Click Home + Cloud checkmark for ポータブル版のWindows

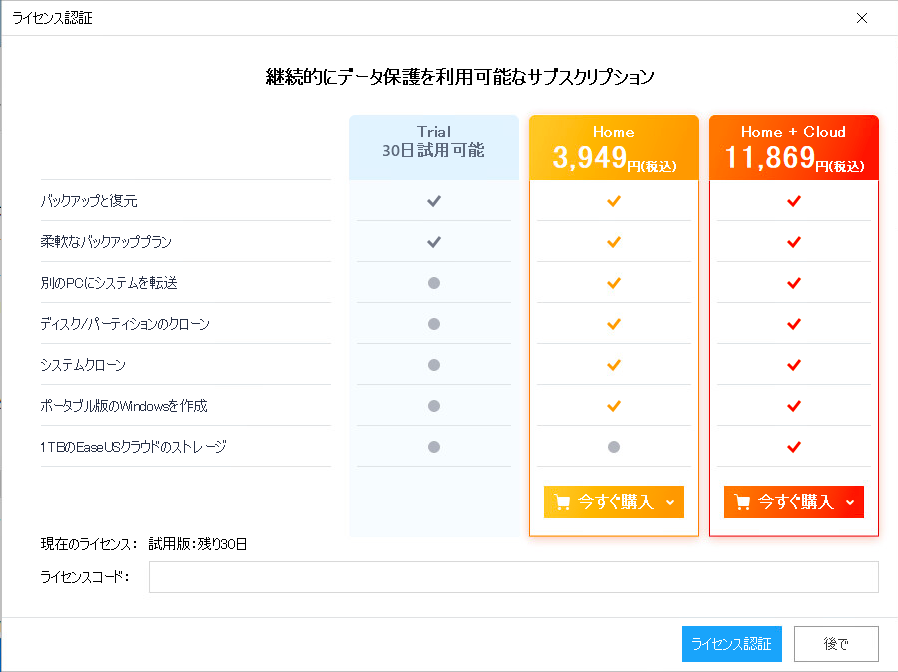[x=794, y=406]
